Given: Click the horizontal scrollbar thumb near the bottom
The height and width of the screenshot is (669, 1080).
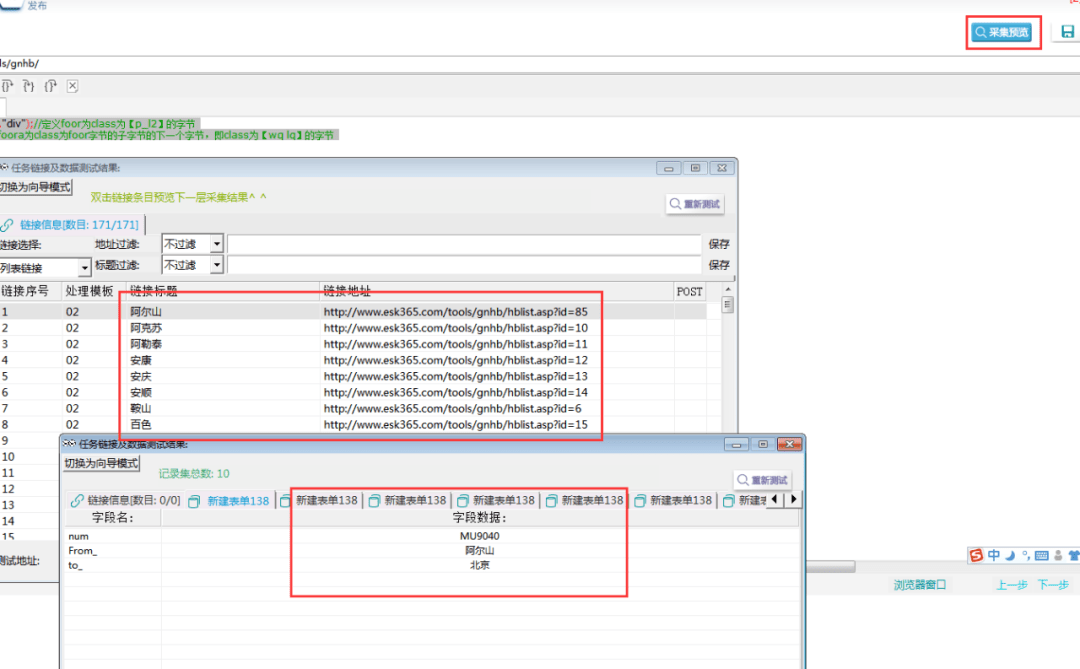Looking at the screenshot, I should coord(831,567).
